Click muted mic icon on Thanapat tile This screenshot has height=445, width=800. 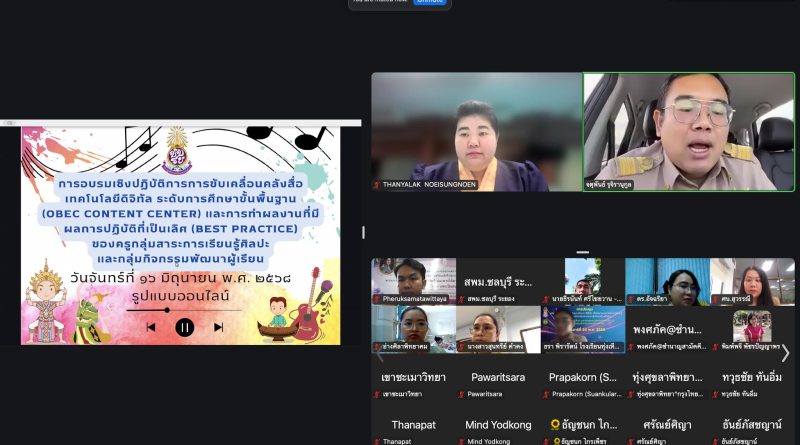(x=377, y=441)
